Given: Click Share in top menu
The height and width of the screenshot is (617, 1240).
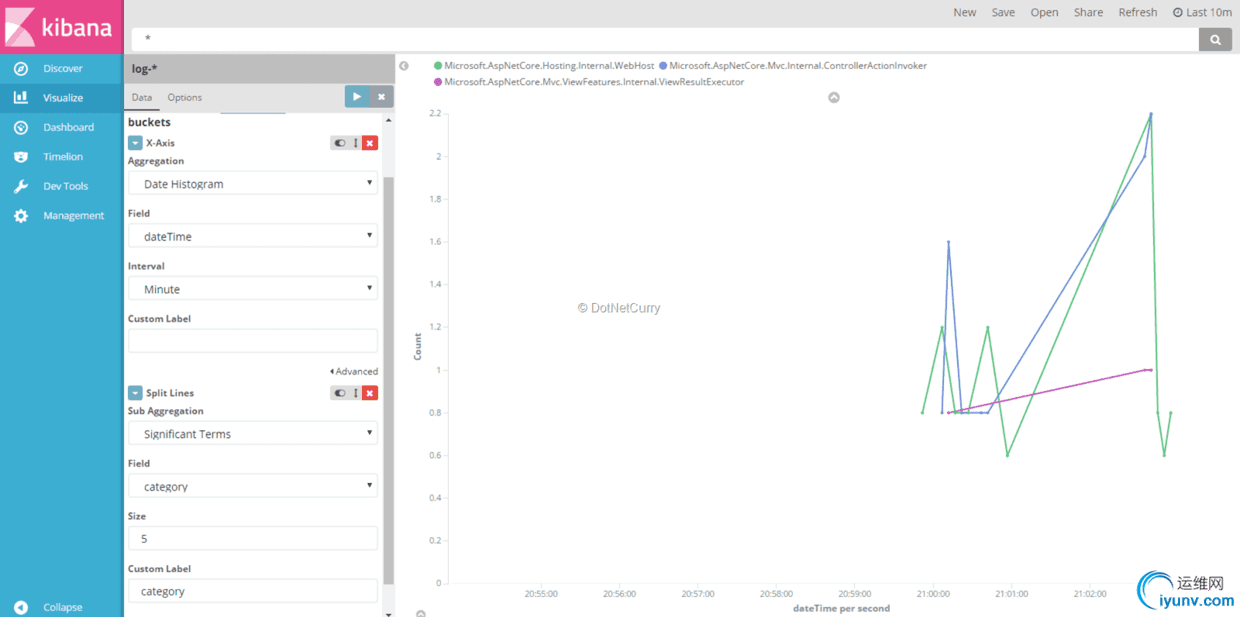Looking at the screenshot, I should (x=1088, y=12).
